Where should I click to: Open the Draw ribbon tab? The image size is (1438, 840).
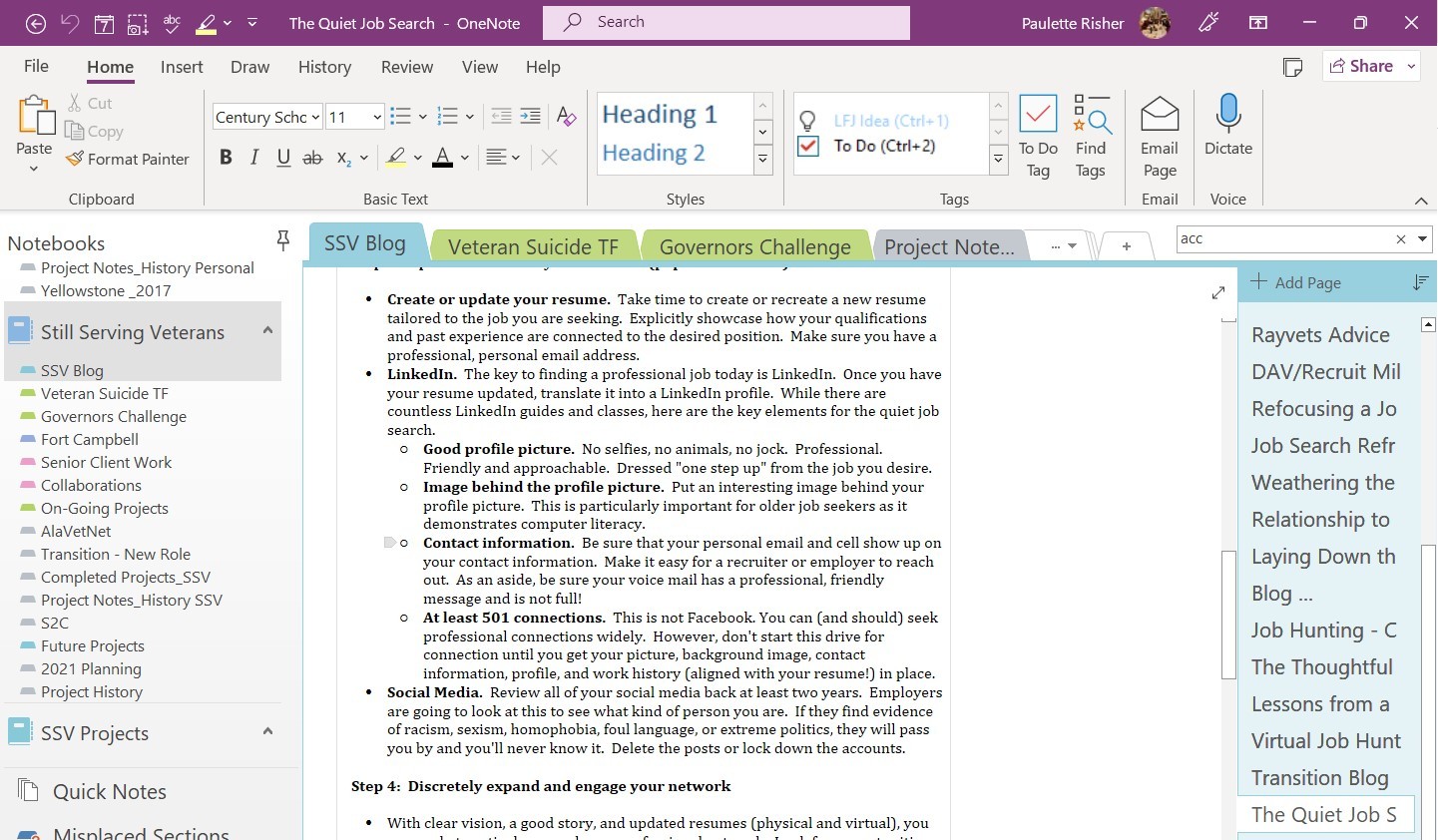tap(249, 67)
